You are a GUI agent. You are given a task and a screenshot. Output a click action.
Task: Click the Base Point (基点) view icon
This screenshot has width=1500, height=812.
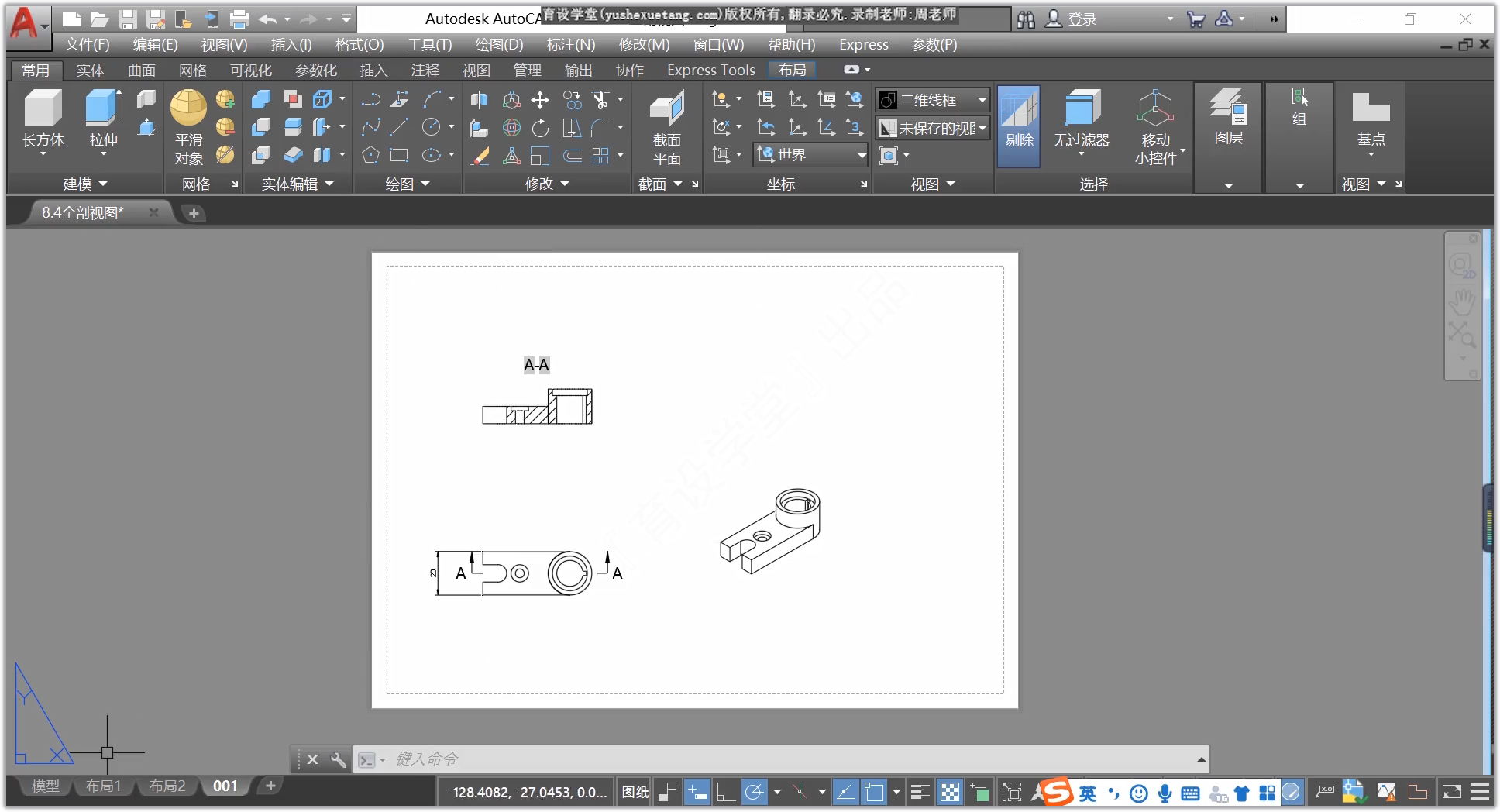pyautogui.click(x=1371, y=107)
